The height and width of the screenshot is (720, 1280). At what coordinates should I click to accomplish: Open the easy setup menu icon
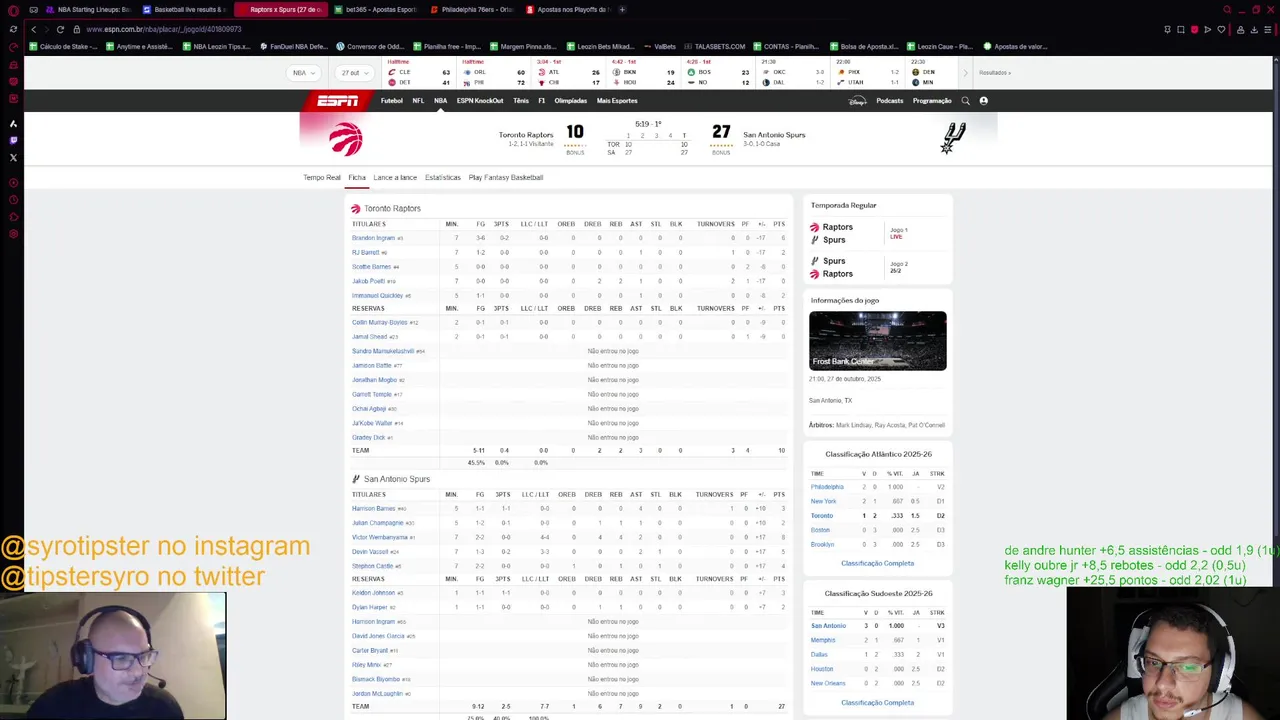click(x=1266, y=29)
